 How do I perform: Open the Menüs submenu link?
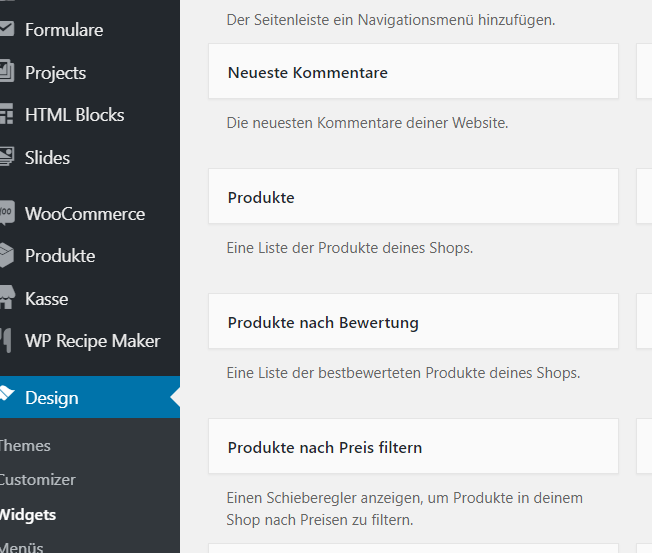pyautogui.click(x=22, y=546)
